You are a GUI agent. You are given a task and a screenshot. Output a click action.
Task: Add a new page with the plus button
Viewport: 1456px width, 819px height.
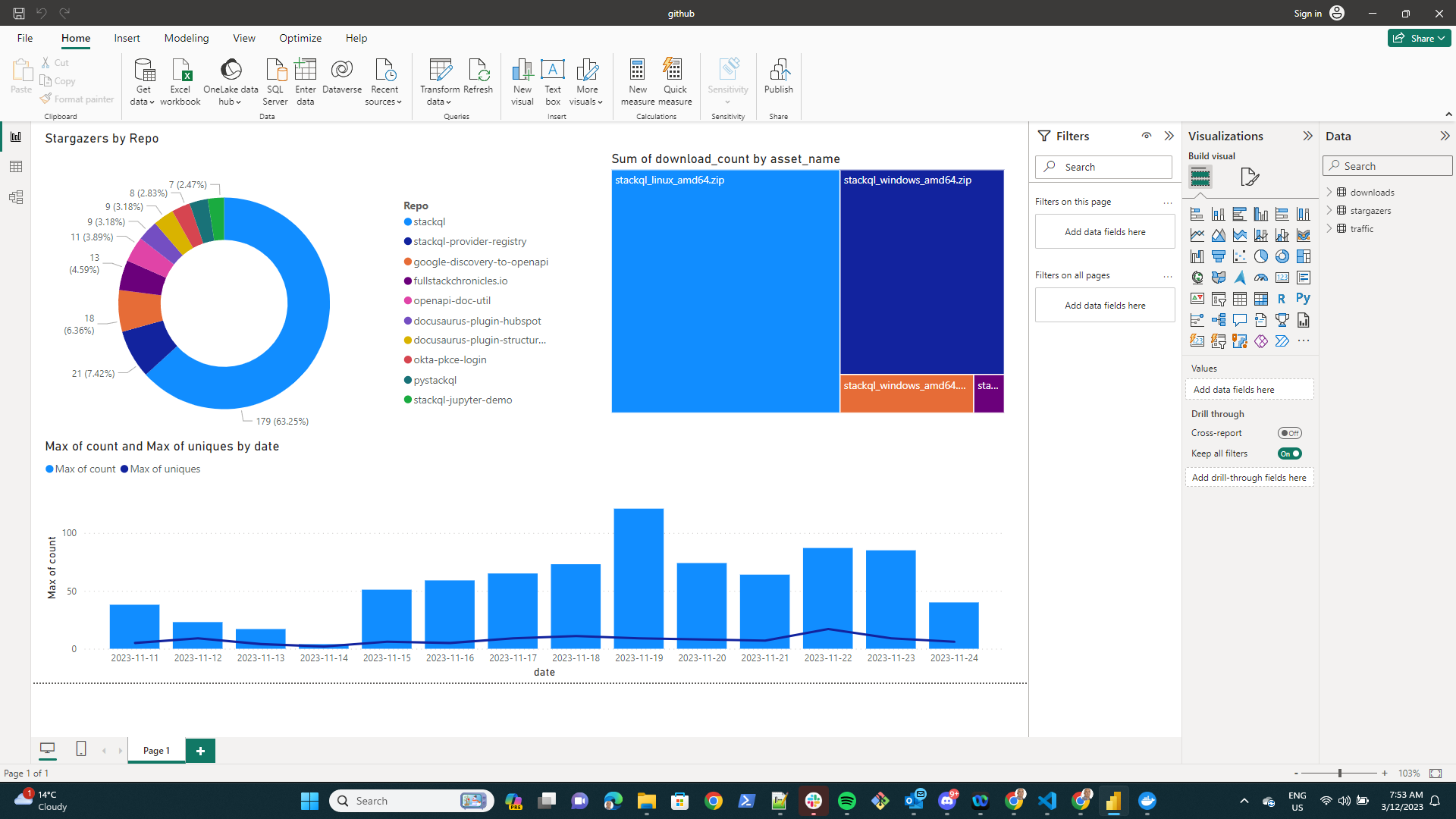(200, 750)
